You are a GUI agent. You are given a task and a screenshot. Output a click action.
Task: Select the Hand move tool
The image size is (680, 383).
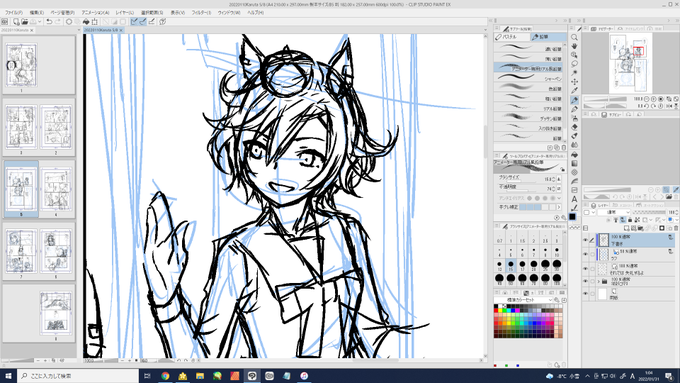574,46
